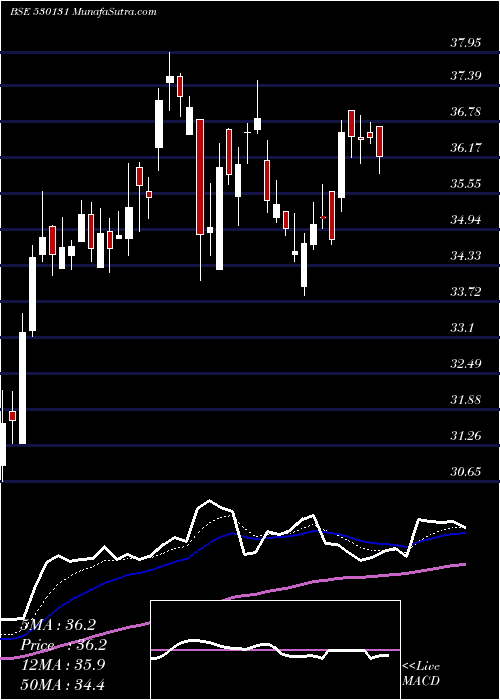Click the 31.26 price axis label

465,435
